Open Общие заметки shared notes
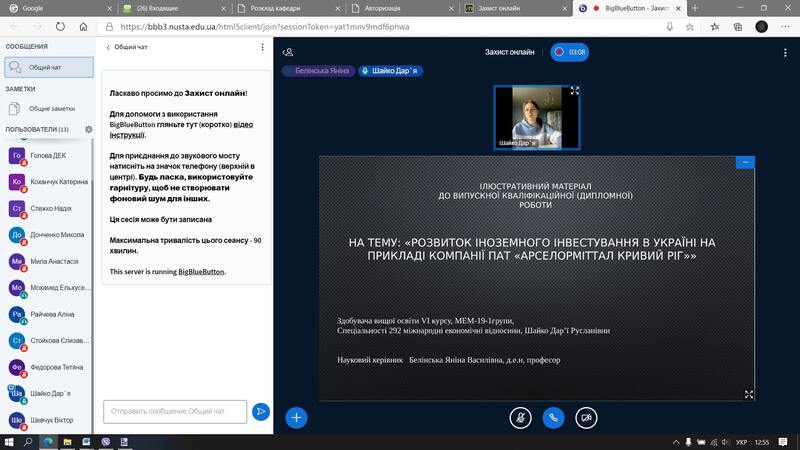Viewport: 800px width, 450px height. coord(49,109)
